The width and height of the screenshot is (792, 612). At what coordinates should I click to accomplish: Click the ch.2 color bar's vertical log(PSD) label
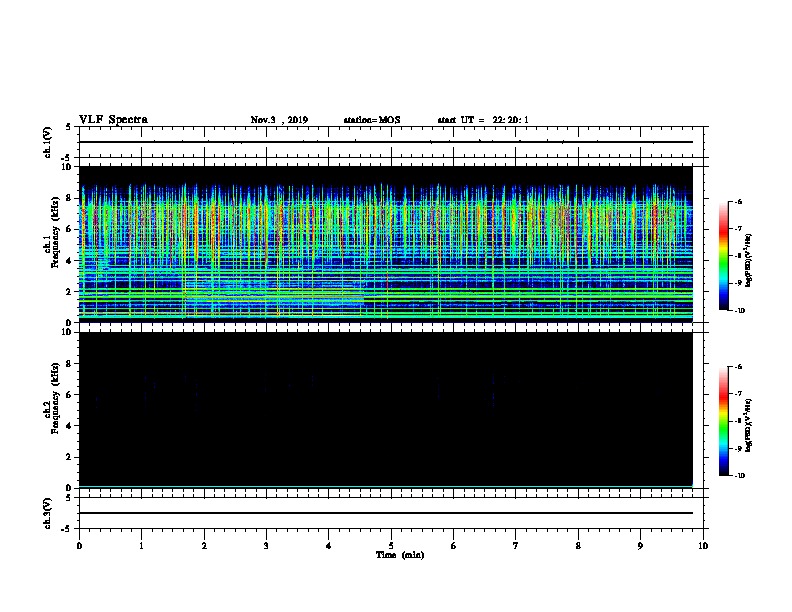tap(749, 426)
